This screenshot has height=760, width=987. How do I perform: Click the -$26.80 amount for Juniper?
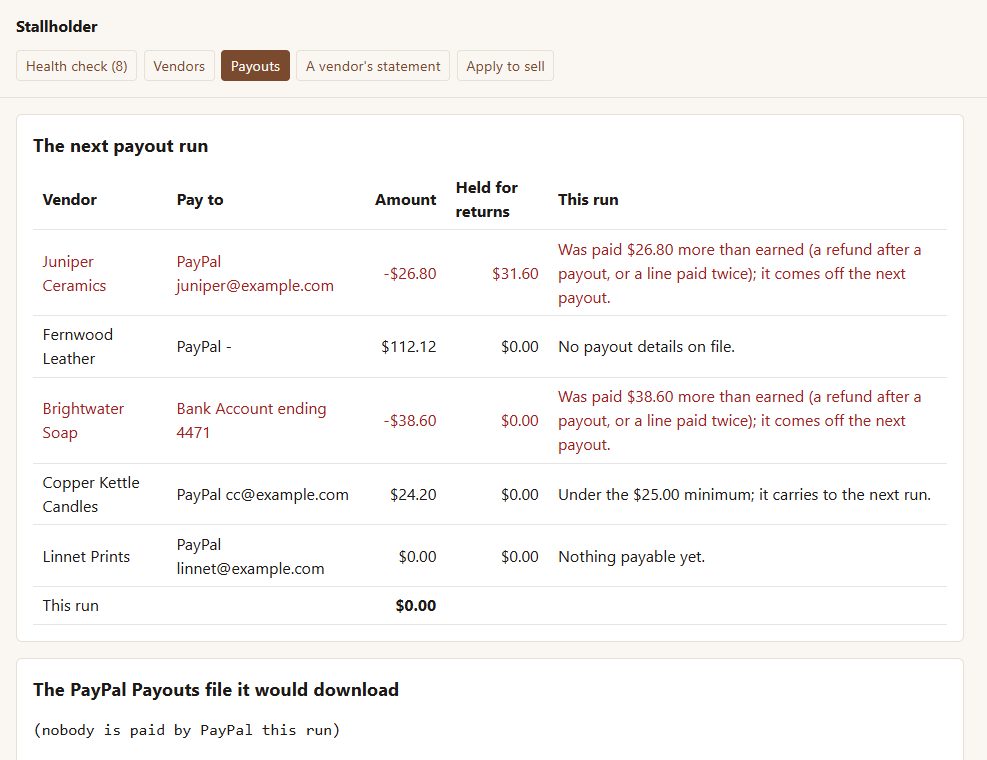pos(410,274)
